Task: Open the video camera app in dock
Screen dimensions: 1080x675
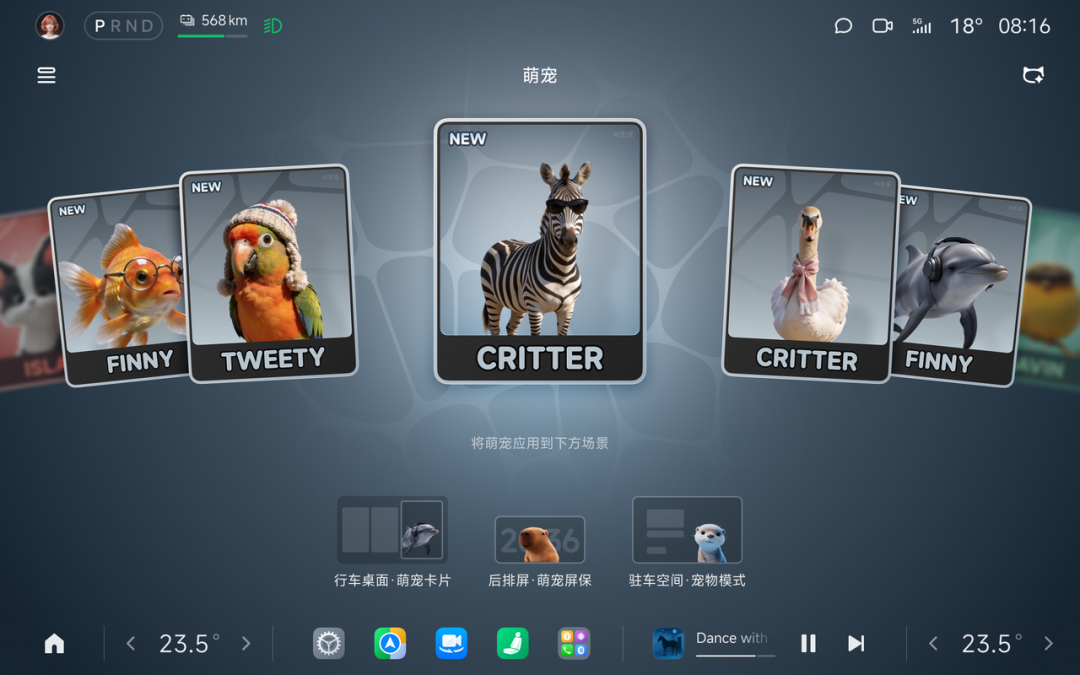Action: point(451,643)
